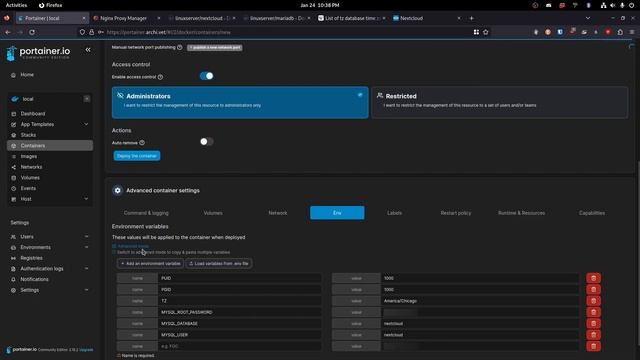This screenshot has width=640, height=360.
Task: Switch to the Volumes settings tab
Action: click(213, 213)
